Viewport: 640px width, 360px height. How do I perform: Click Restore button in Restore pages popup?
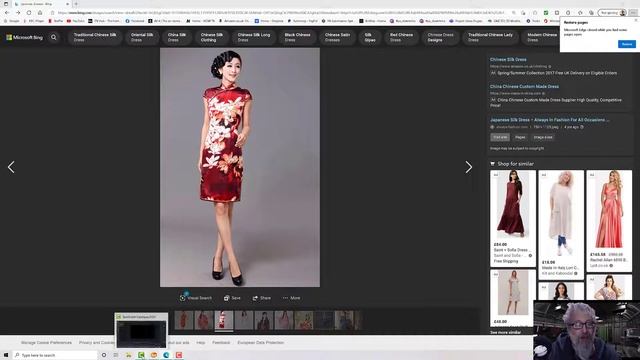point(627,44)
